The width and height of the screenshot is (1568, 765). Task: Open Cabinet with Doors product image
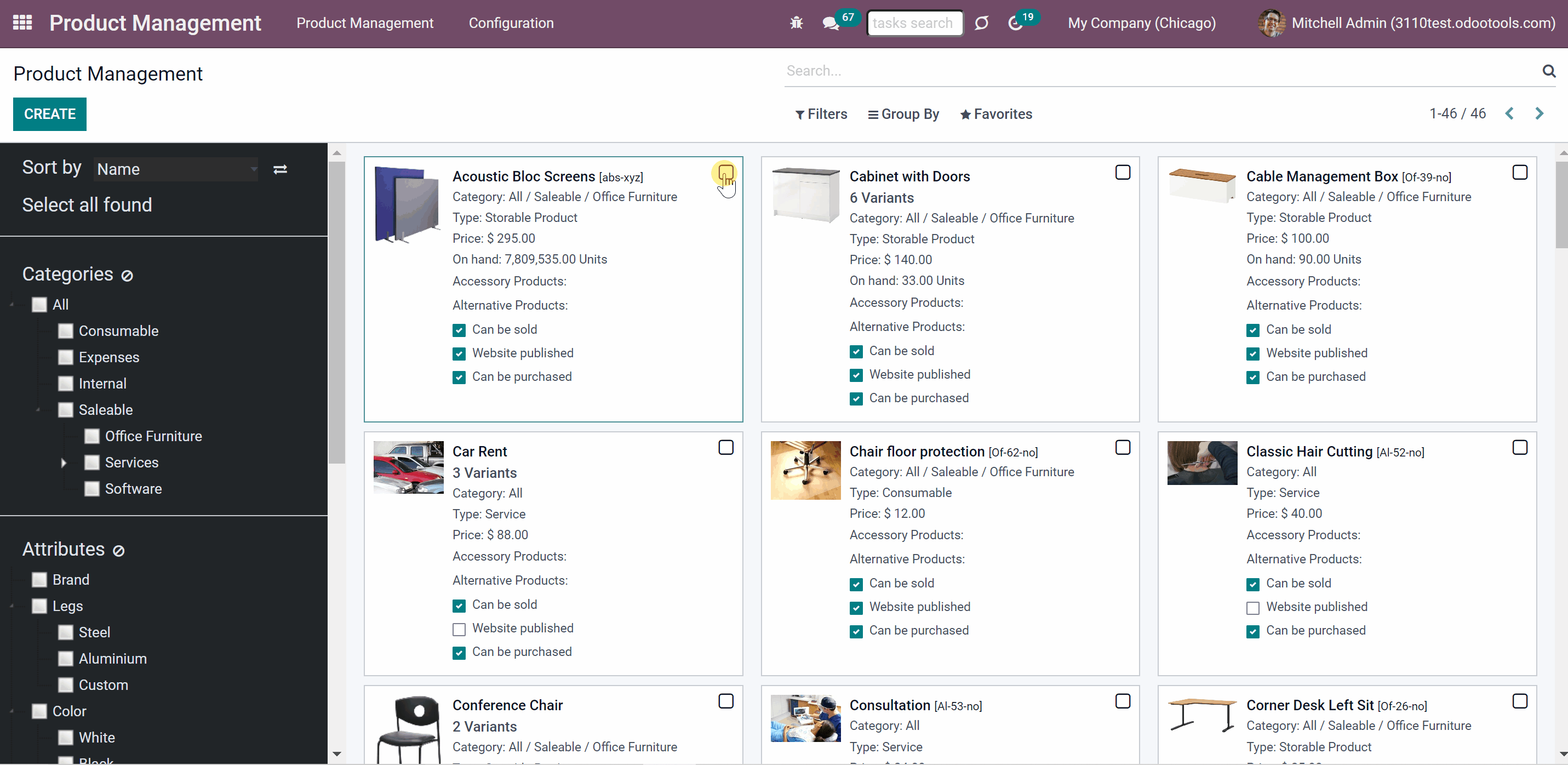click(805, 195)
